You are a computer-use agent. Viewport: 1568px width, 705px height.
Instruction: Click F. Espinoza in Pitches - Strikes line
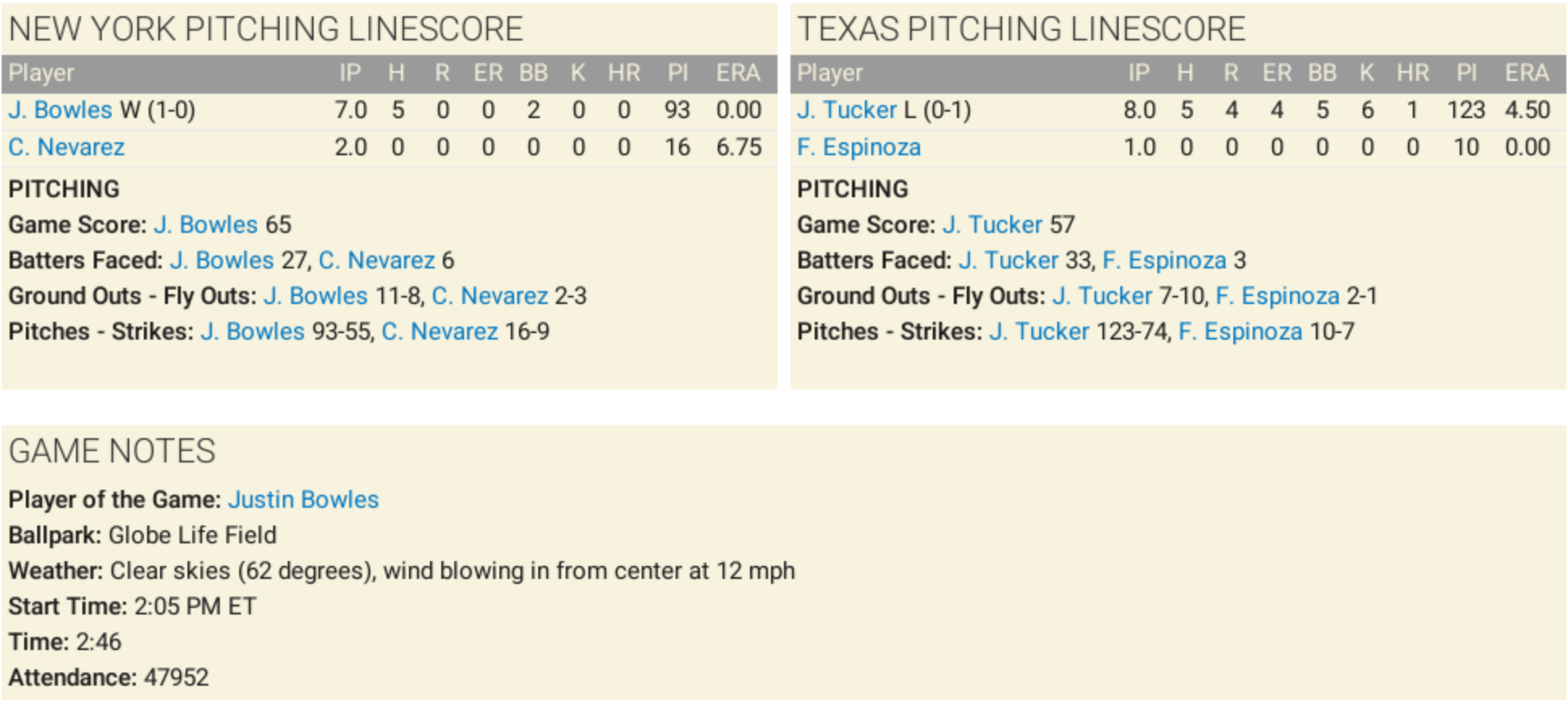tap(1241, 331)
